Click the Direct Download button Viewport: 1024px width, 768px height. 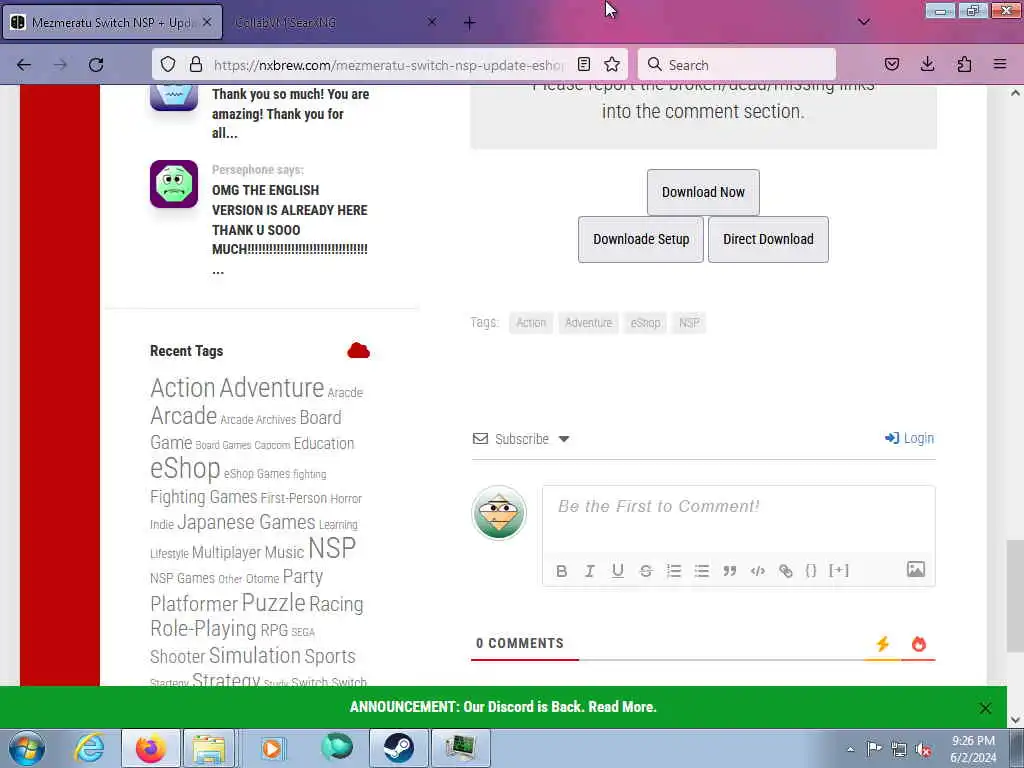click(768, 239)
